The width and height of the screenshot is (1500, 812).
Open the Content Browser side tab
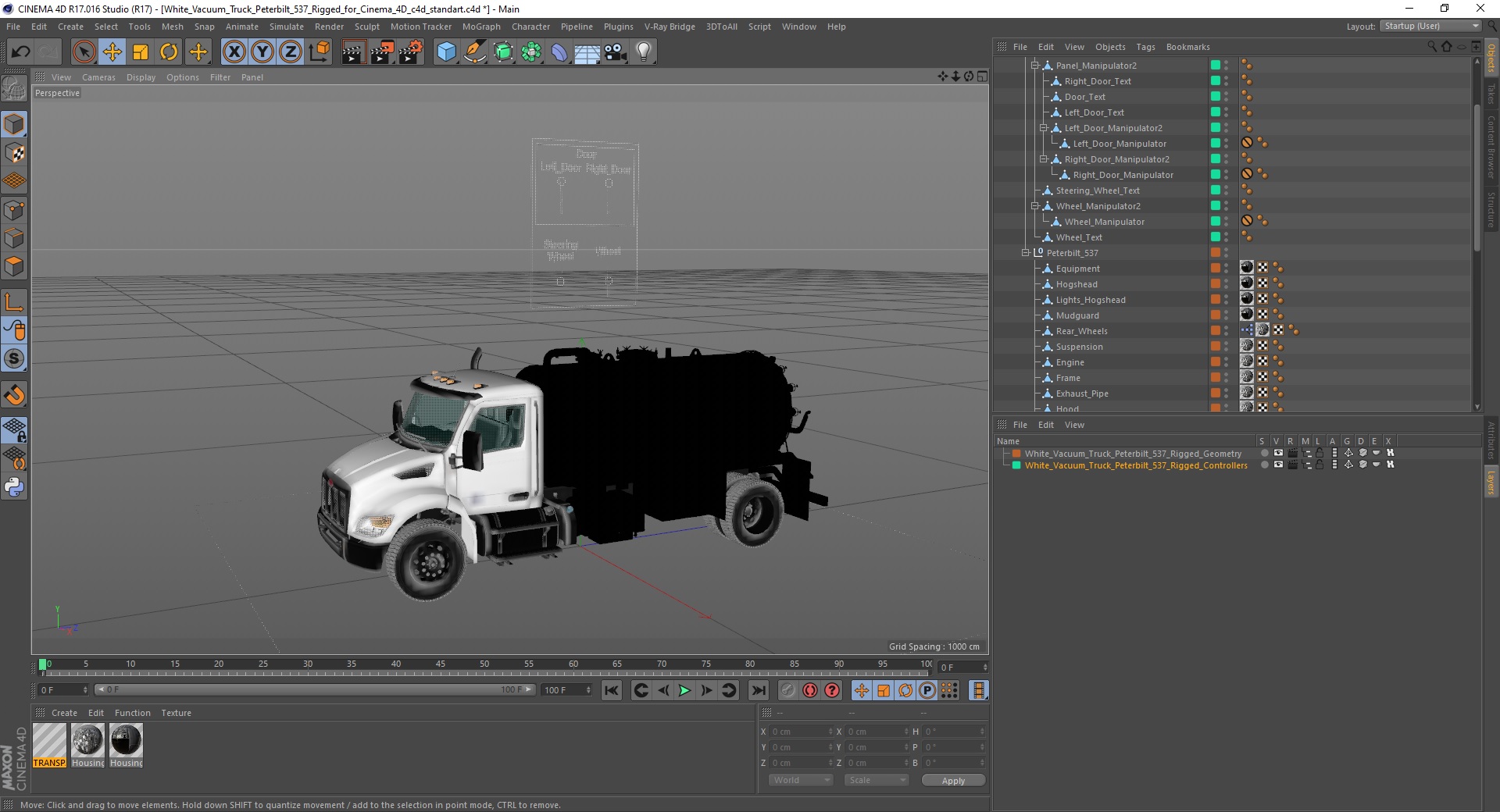pyautogui.click(x=1491, y=146)
